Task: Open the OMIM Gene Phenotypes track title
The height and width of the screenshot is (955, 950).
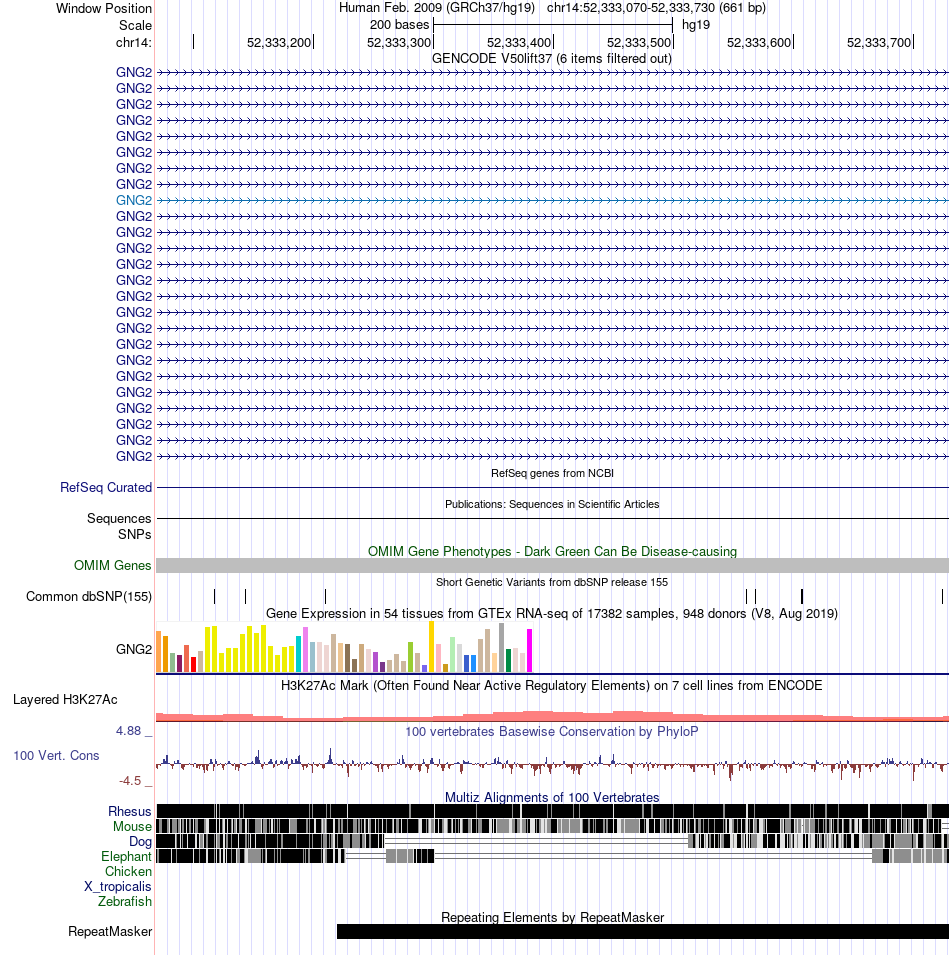Action: click(x=552, y=551)
